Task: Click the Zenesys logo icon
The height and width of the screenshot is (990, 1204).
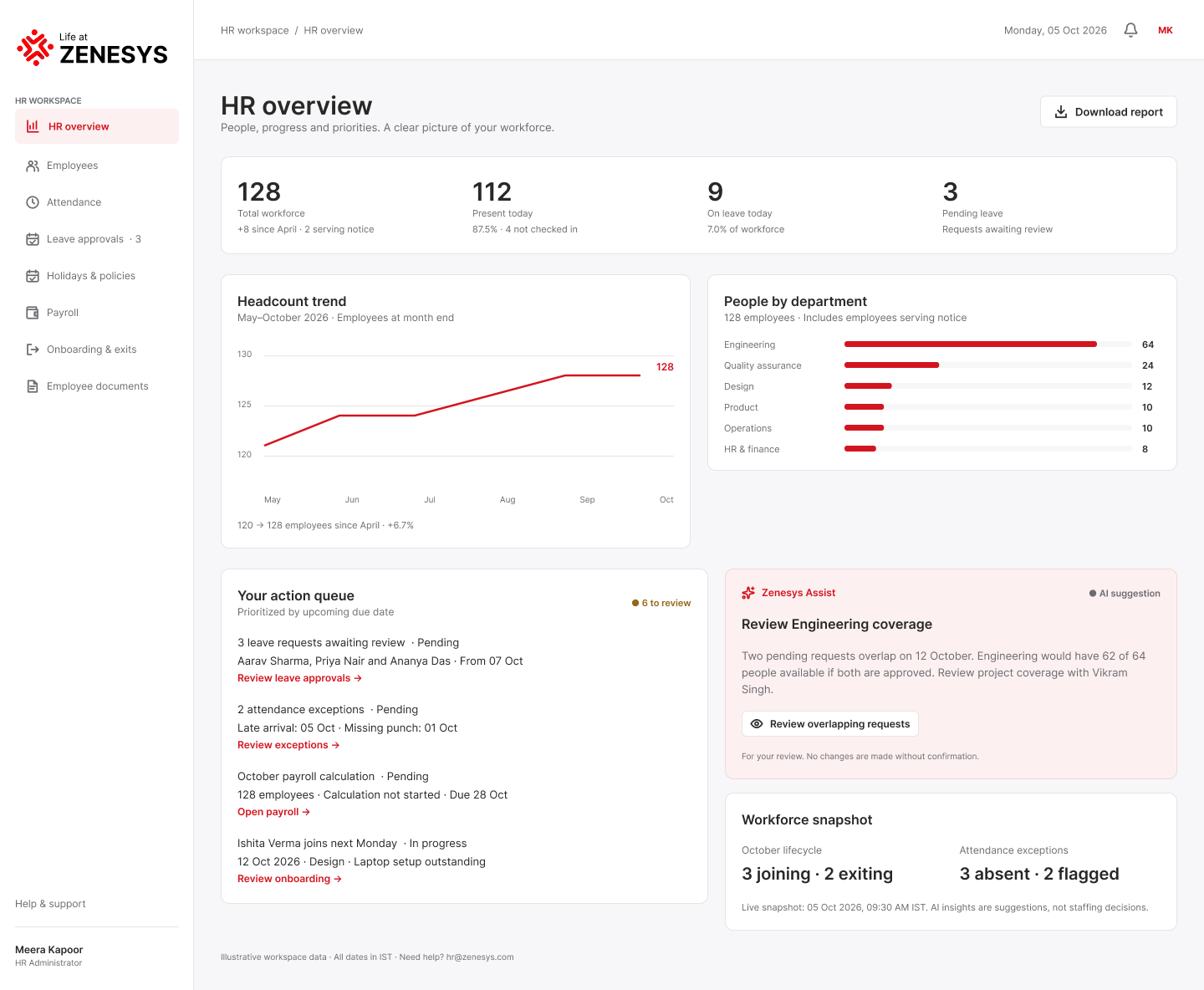Action: point(35,48)
